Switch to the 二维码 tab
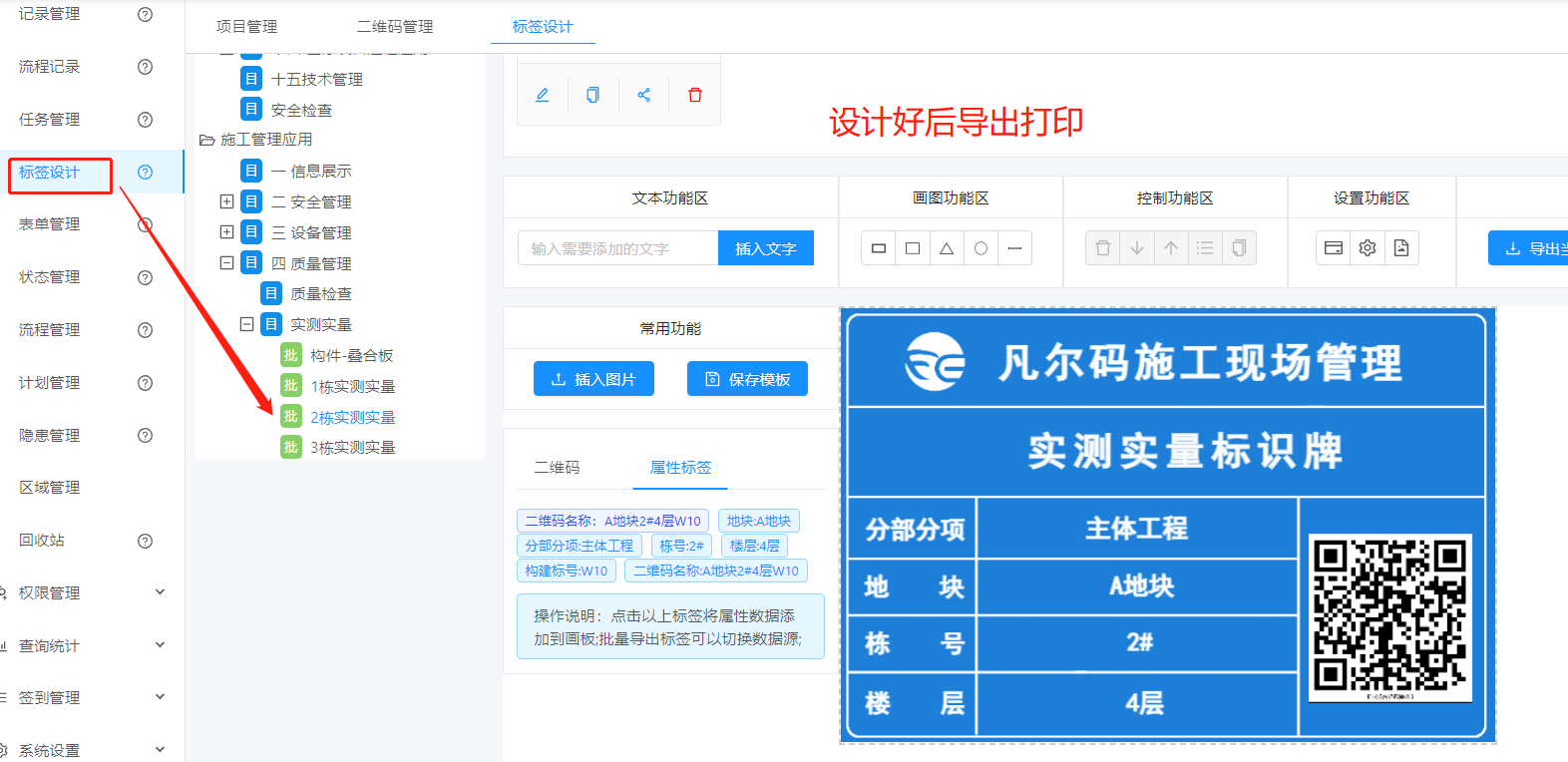This screenshot has height=762, width=1568. [557, 467]
